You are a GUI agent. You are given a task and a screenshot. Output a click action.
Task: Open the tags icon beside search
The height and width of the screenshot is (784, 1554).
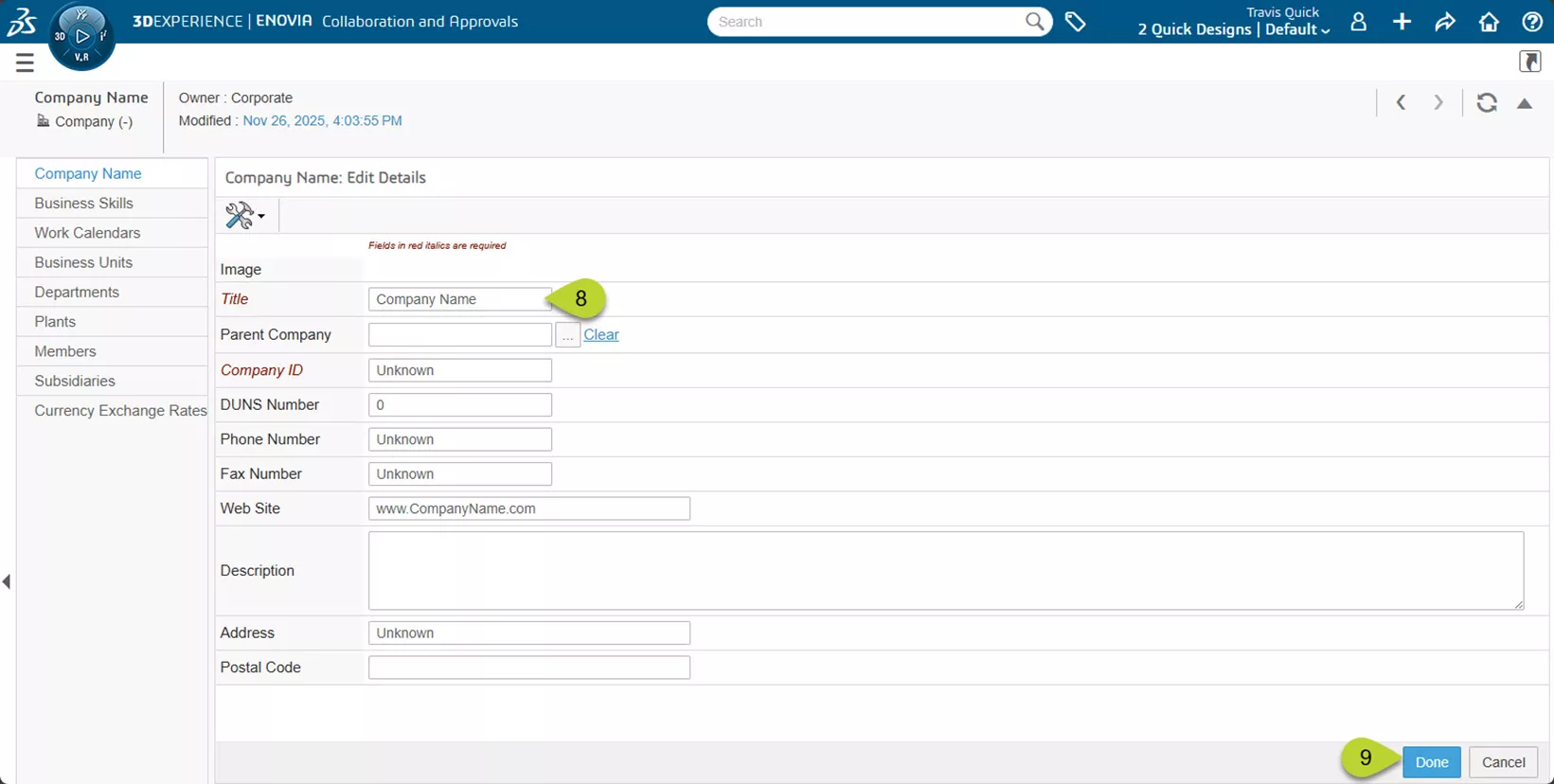pyautogui.click(x=1075, y=22)
